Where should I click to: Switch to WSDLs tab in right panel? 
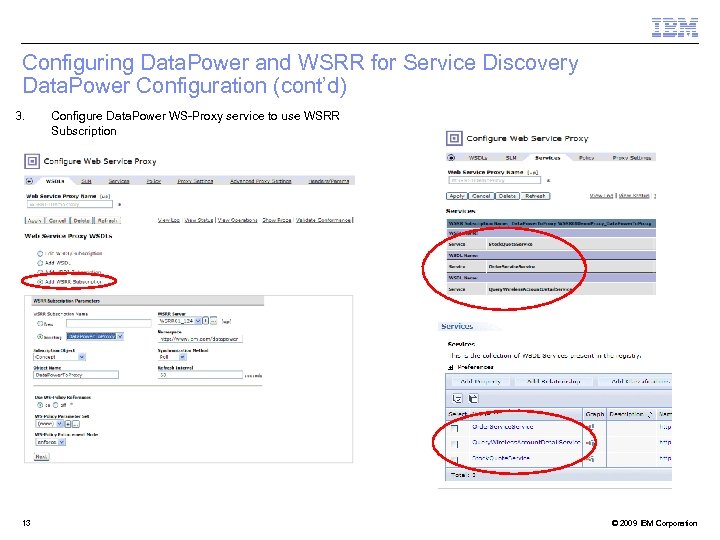[x=478, y=158]
